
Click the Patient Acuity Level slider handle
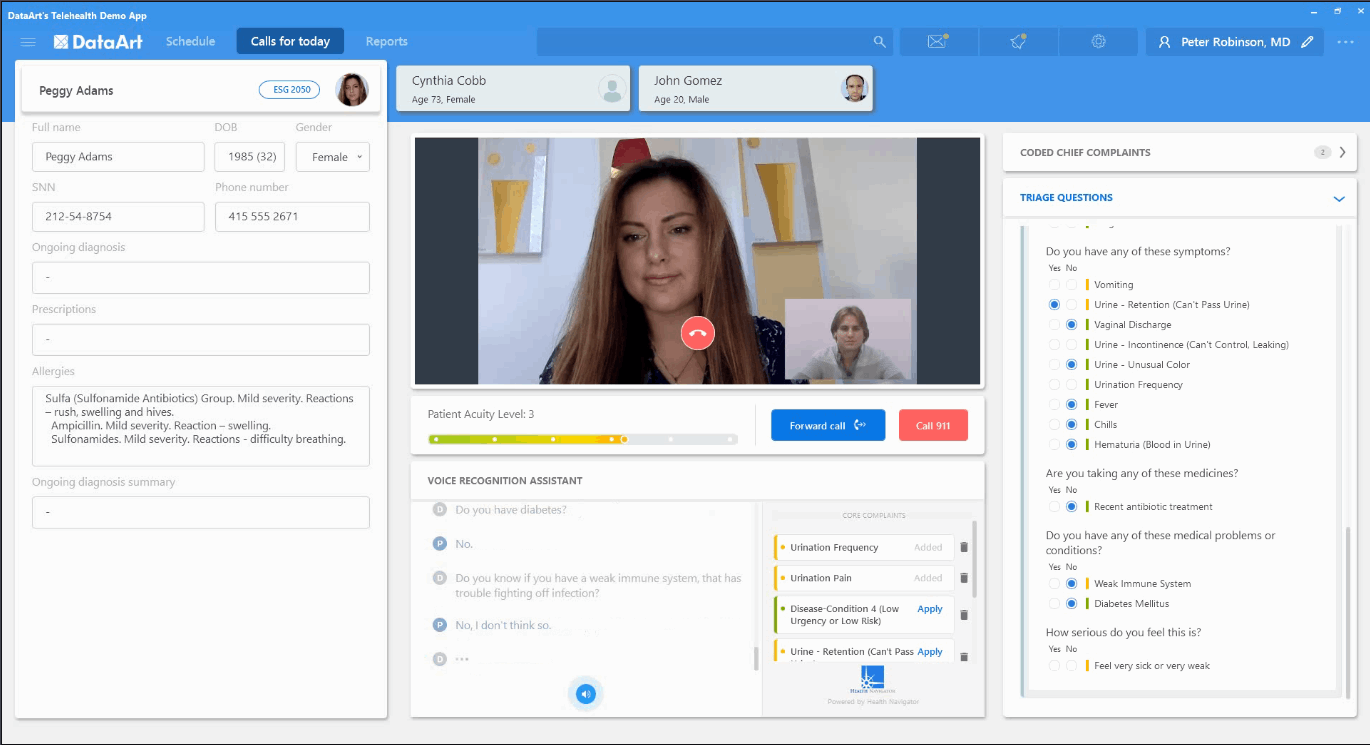624,439
